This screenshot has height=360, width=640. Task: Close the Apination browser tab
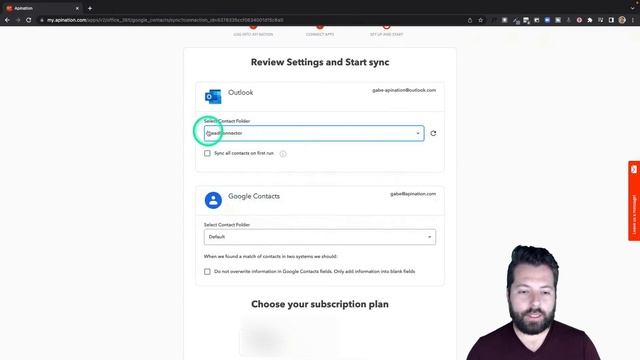(77, 8)
